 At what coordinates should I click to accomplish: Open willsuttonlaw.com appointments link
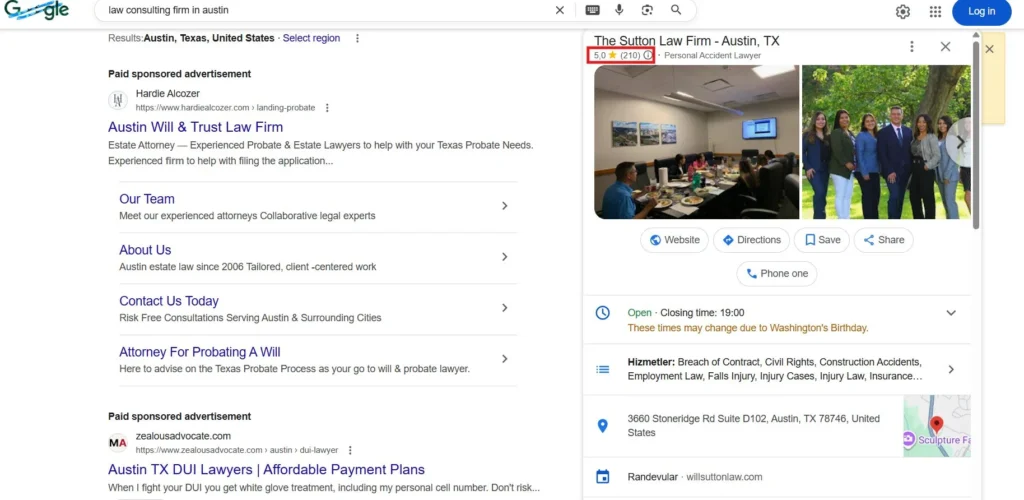(724, 477)
